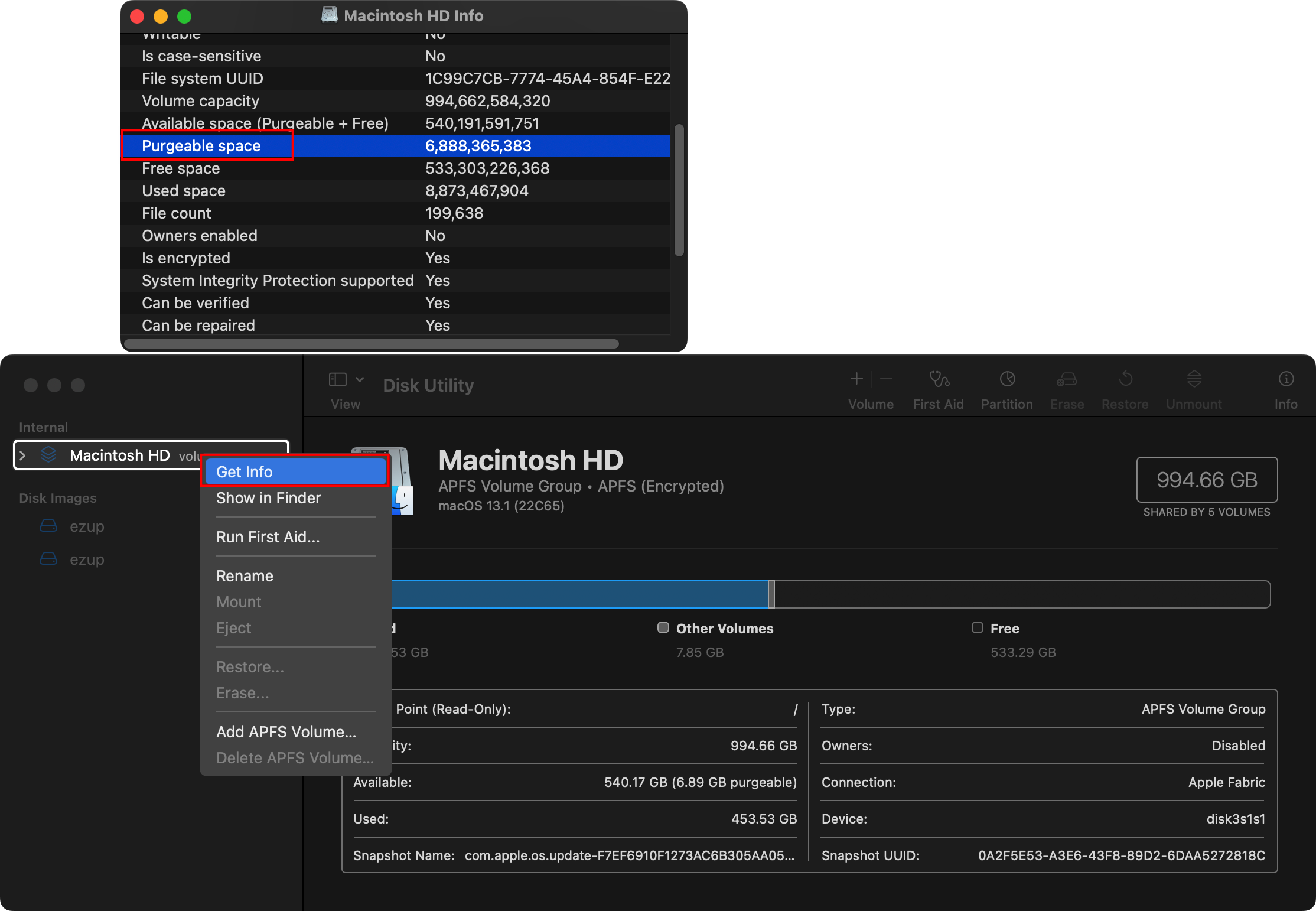
Task: Click the 6,888,365,383 purgeable value
Action: click(x=478, y=146)
